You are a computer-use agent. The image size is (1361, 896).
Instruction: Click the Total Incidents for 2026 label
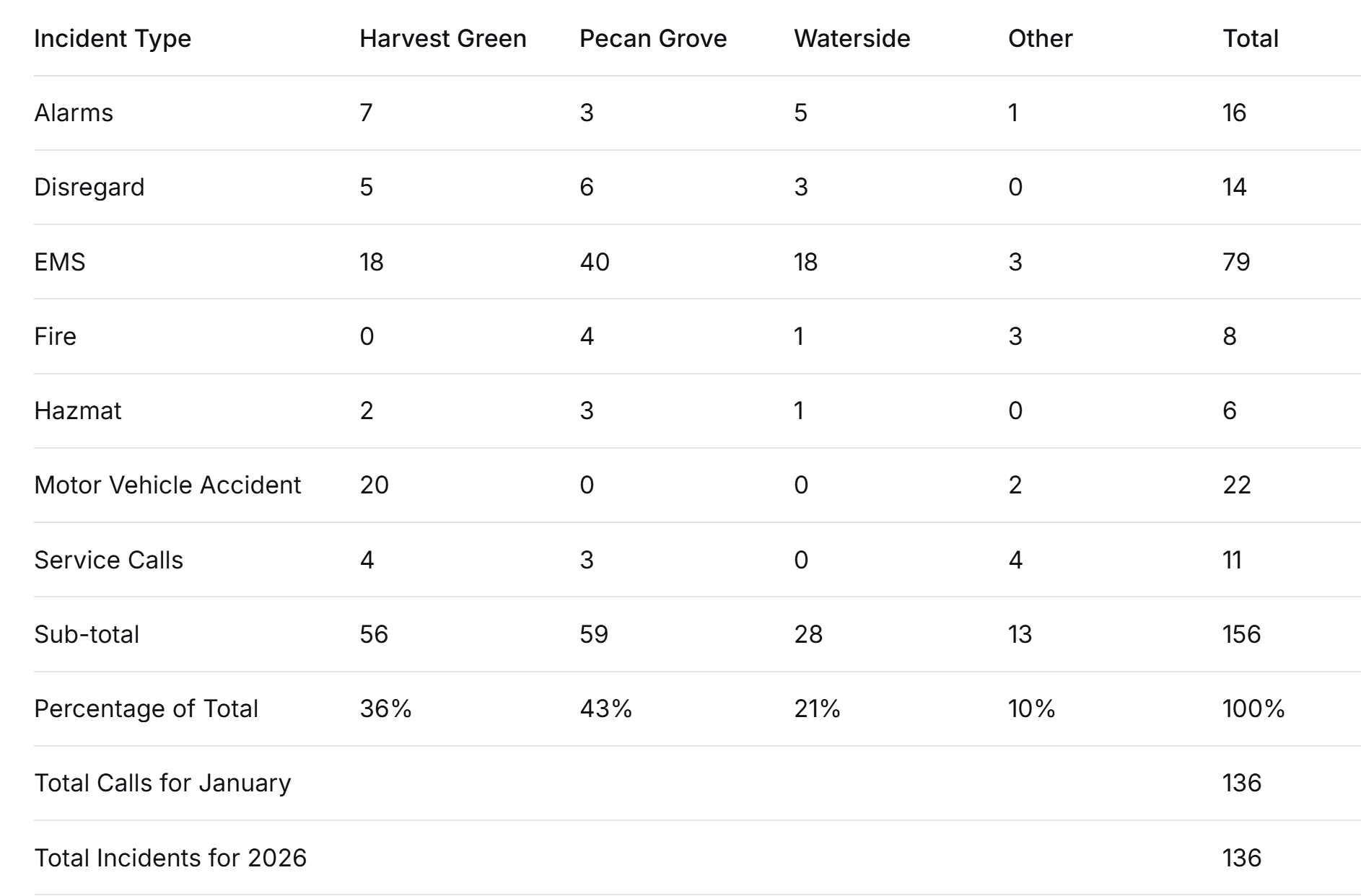pyautogui.click(x=170, y=858)
